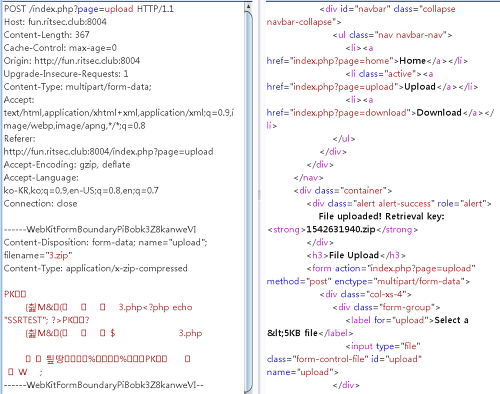Image resolution: width=500 pixels, height=394 pixels.
Task: Select 'Upgrade-Insecure-Requests: 1' header
Action: coord(66,74)
